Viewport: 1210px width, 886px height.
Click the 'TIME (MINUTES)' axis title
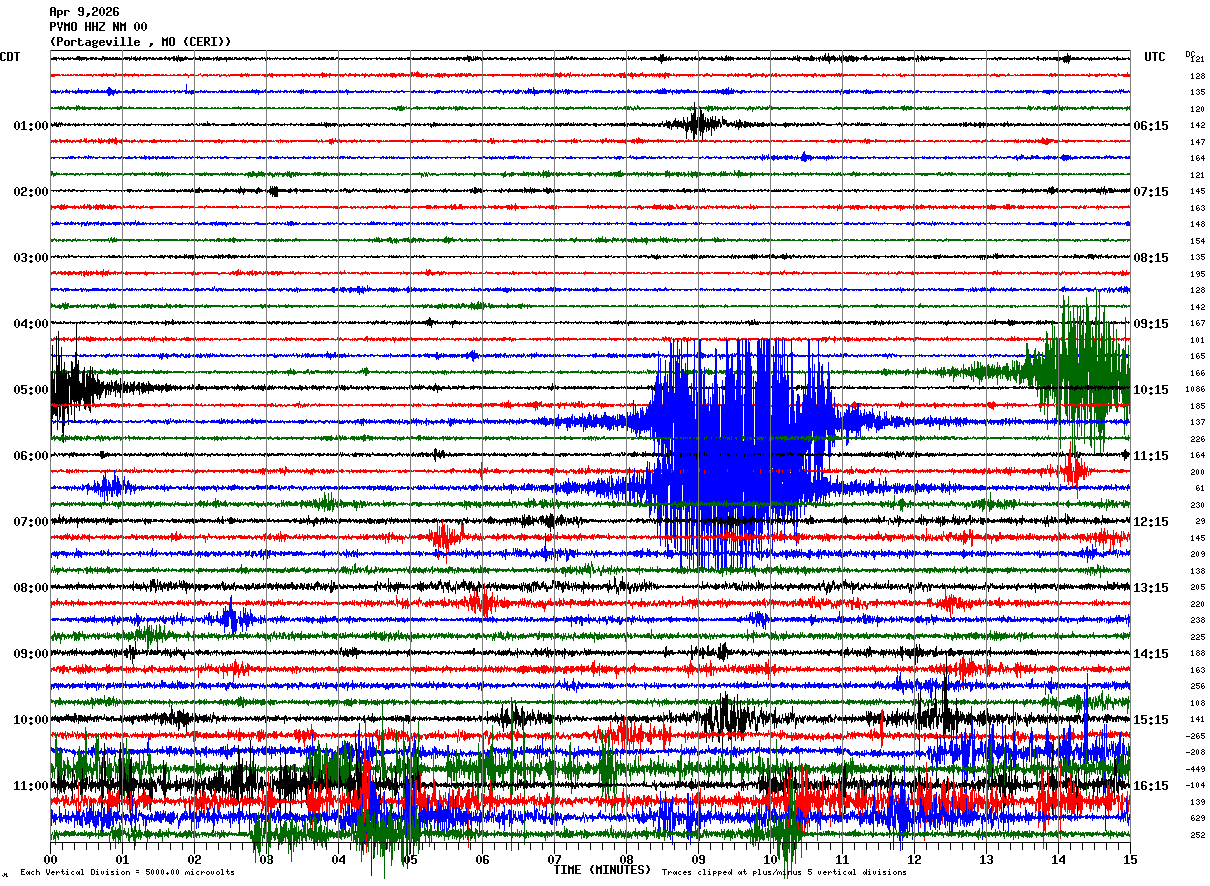coord(602,870)
